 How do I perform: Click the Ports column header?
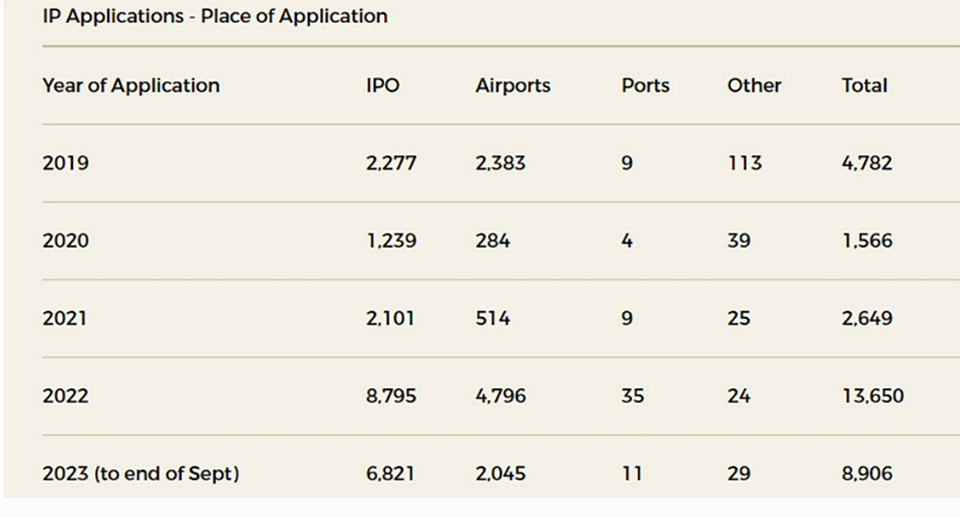tap(645, 86)
